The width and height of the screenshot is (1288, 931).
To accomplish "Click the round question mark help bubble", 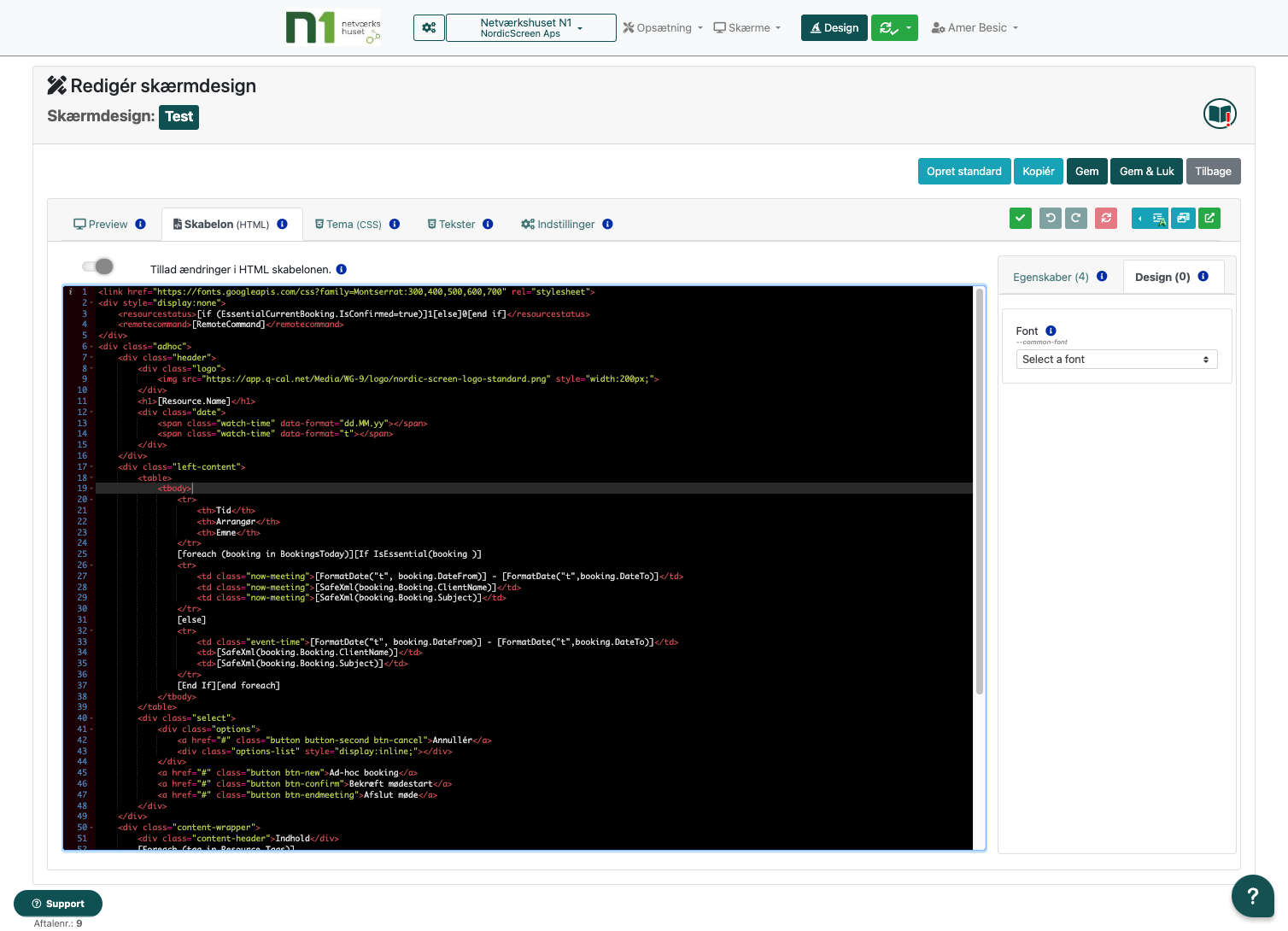I will tap(1252, 895).
